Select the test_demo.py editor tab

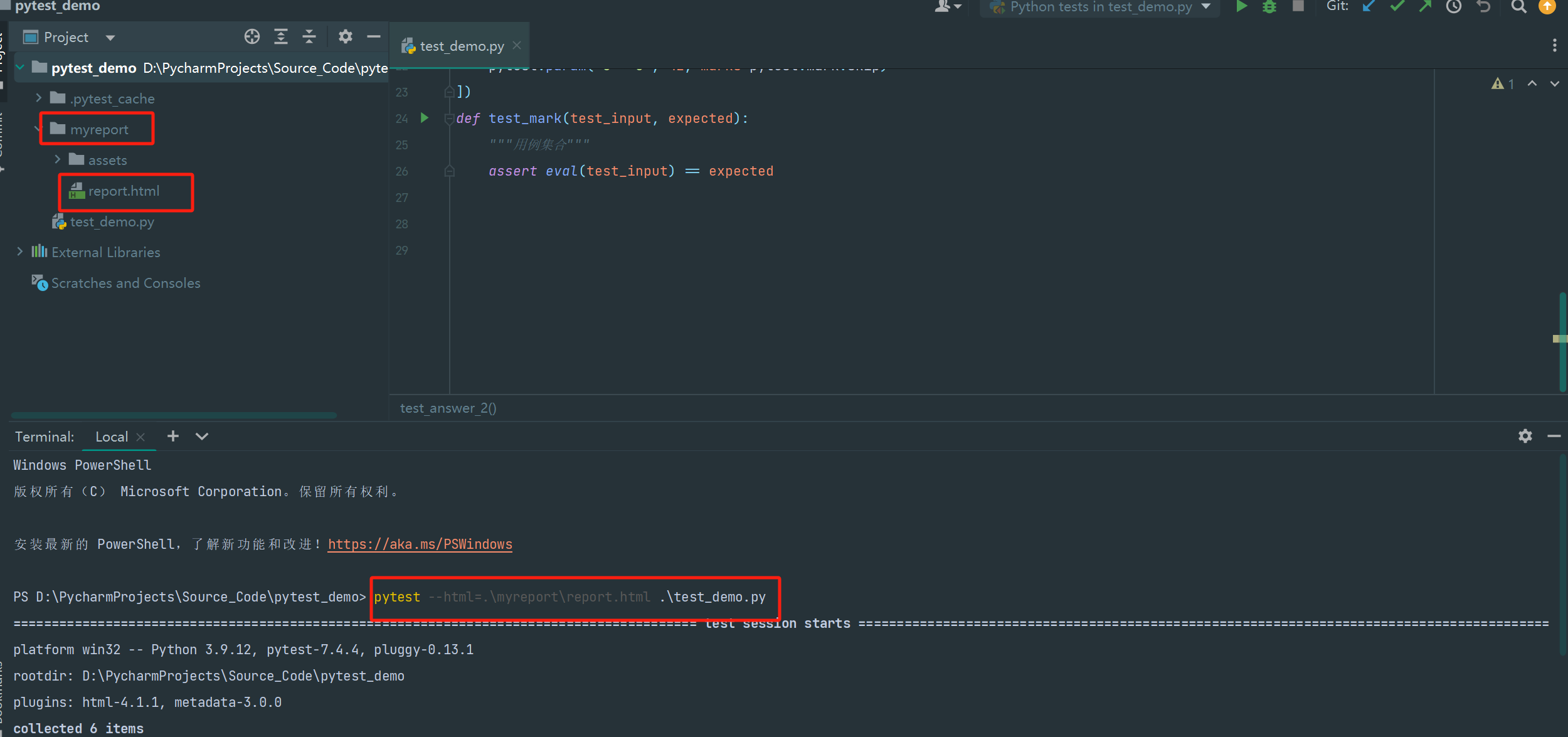pos(461,46)
